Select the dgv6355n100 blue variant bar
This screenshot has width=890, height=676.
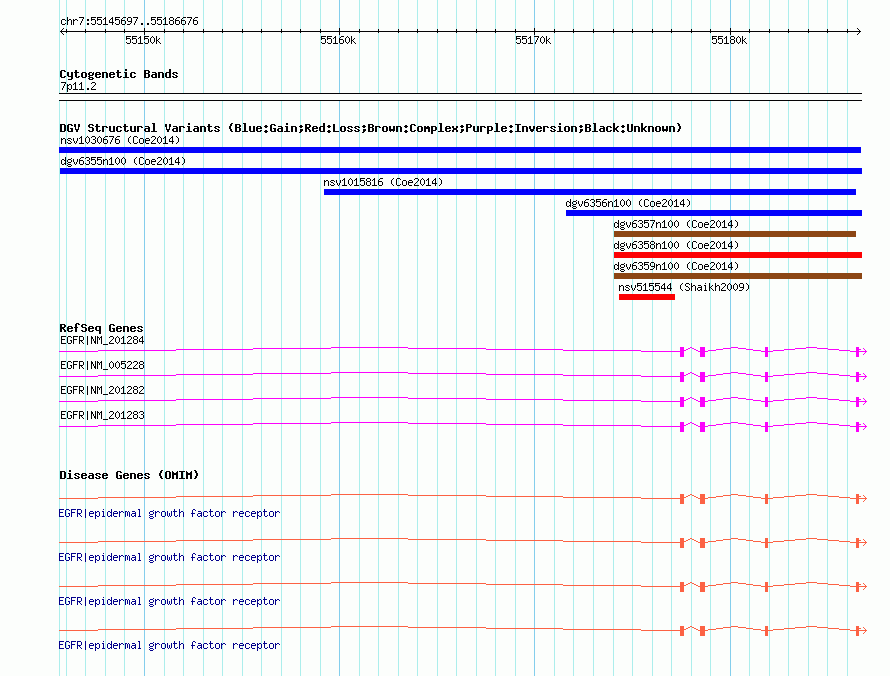tap(460, 171)
